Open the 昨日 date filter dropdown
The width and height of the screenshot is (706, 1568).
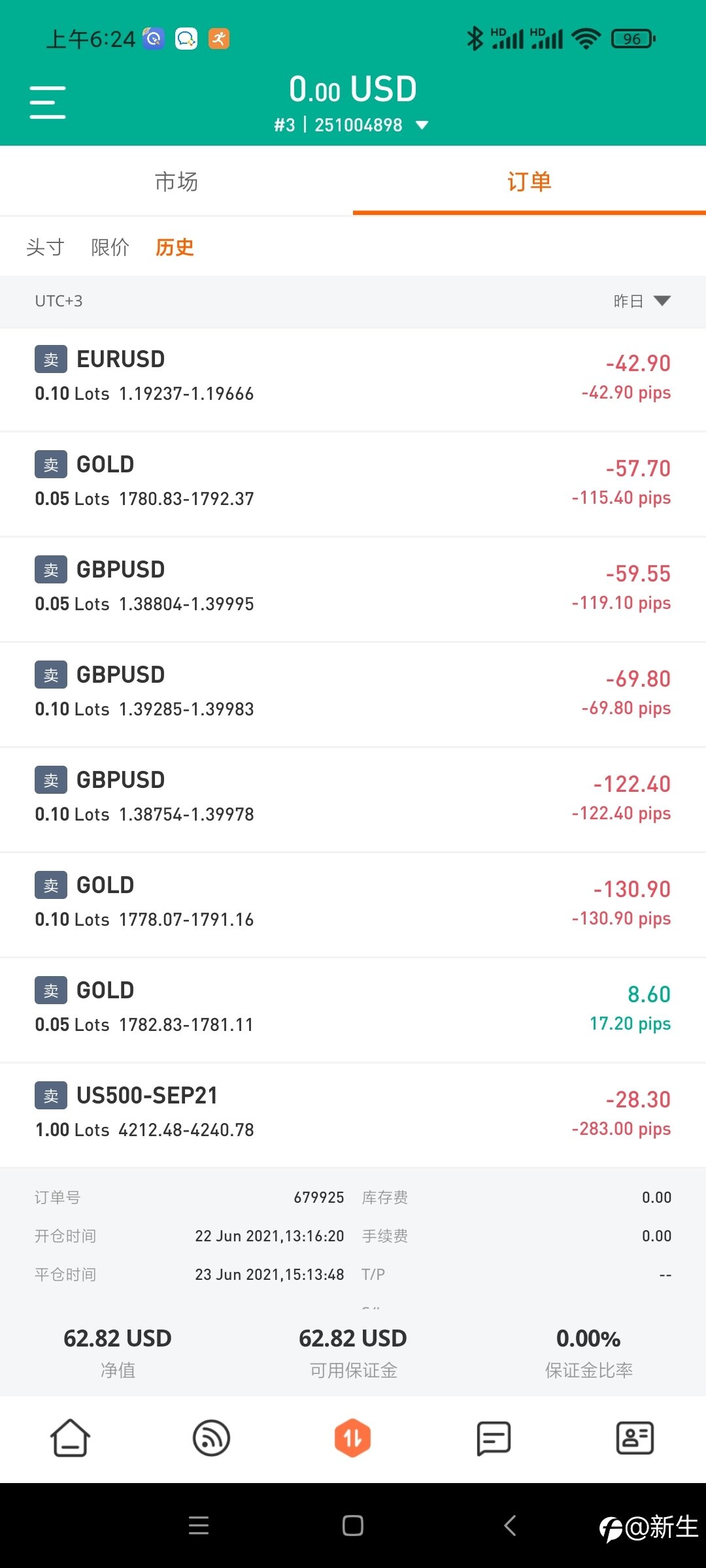pos(642,301)
